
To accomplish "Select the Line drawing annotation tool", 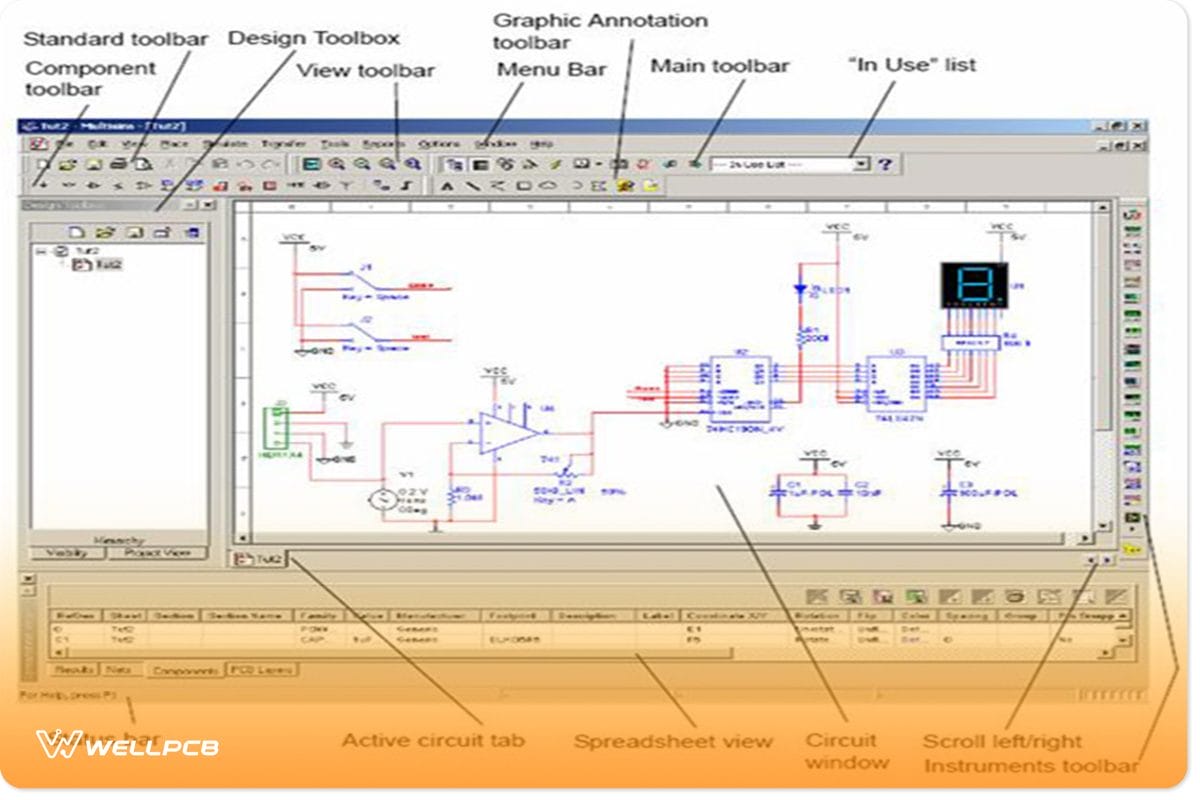I will point(472,185).
